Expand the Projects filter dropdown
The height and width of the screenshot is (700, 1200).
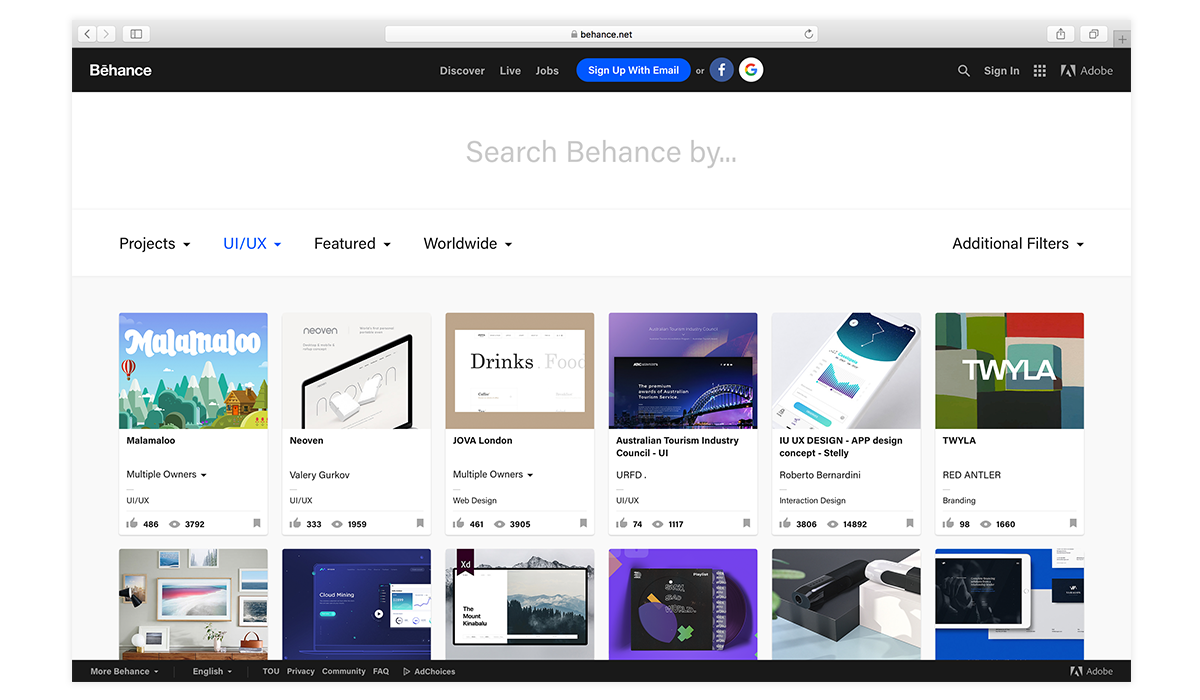[154, 244]
